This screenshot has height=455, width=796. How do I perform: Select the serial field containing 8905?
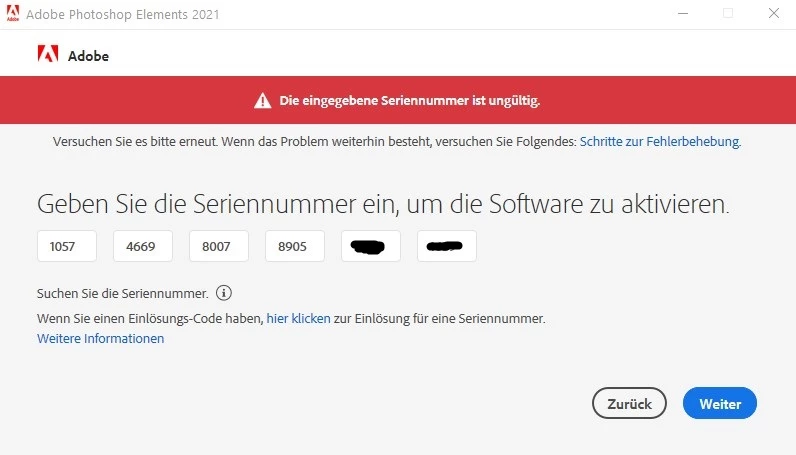[x=295, y=246]
